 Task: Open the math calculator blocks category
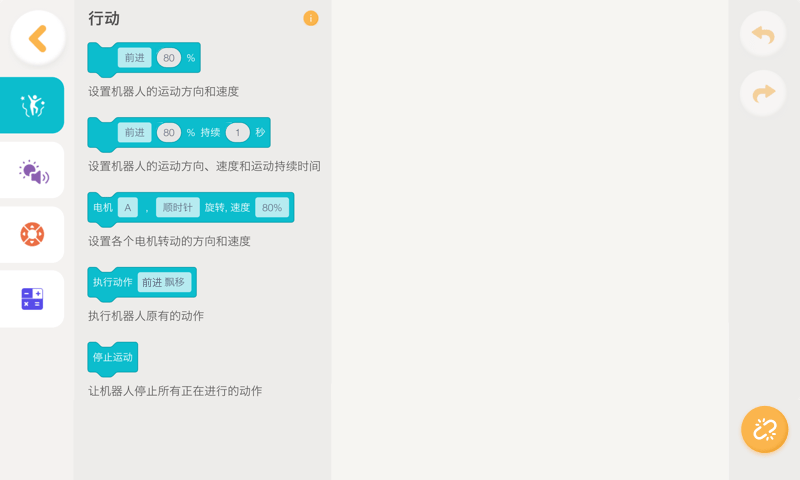pyautogui.click(x=32, y=299)
